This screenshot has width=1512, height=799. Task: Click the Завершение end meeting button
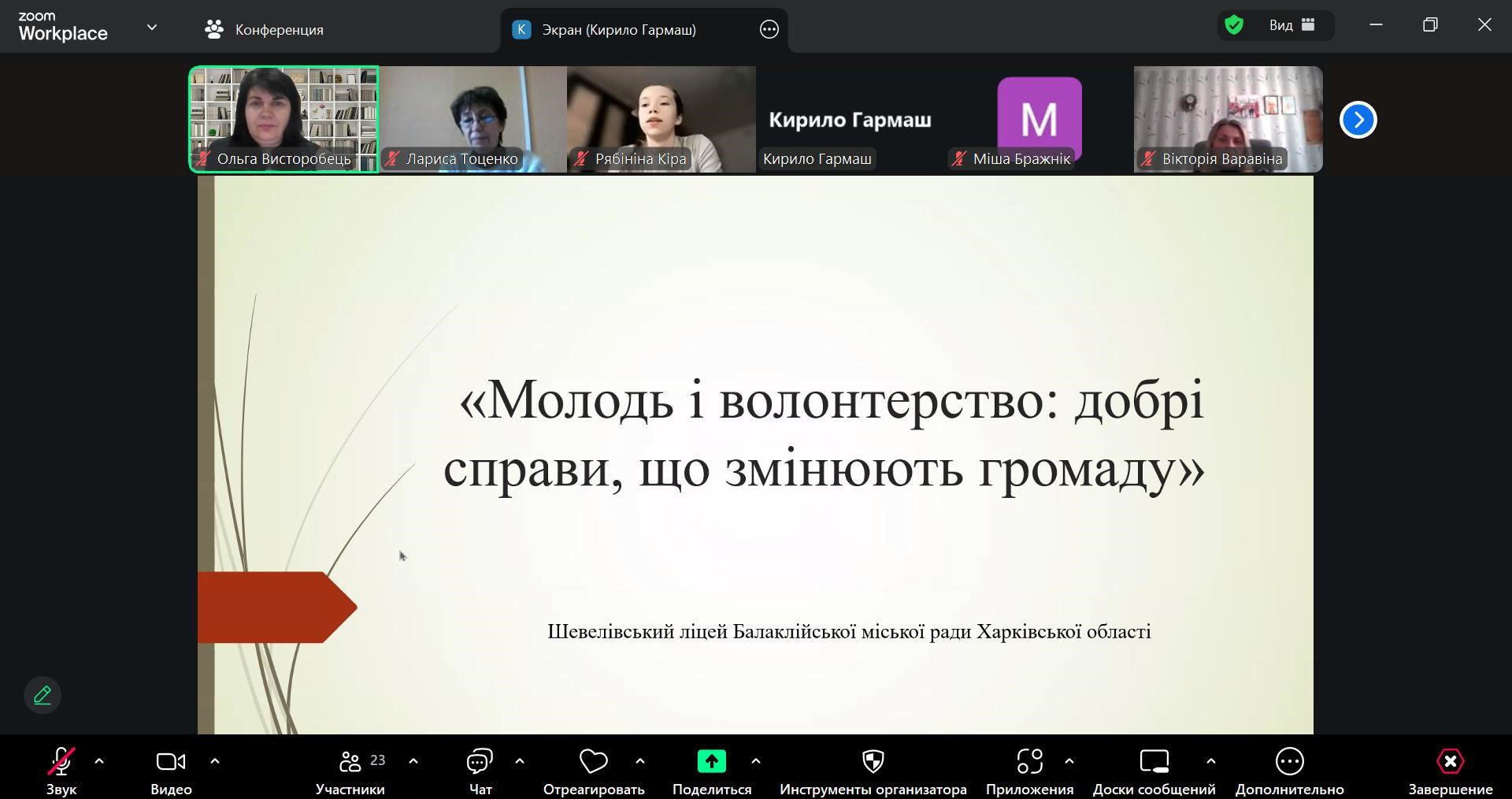click(1450, 760)
